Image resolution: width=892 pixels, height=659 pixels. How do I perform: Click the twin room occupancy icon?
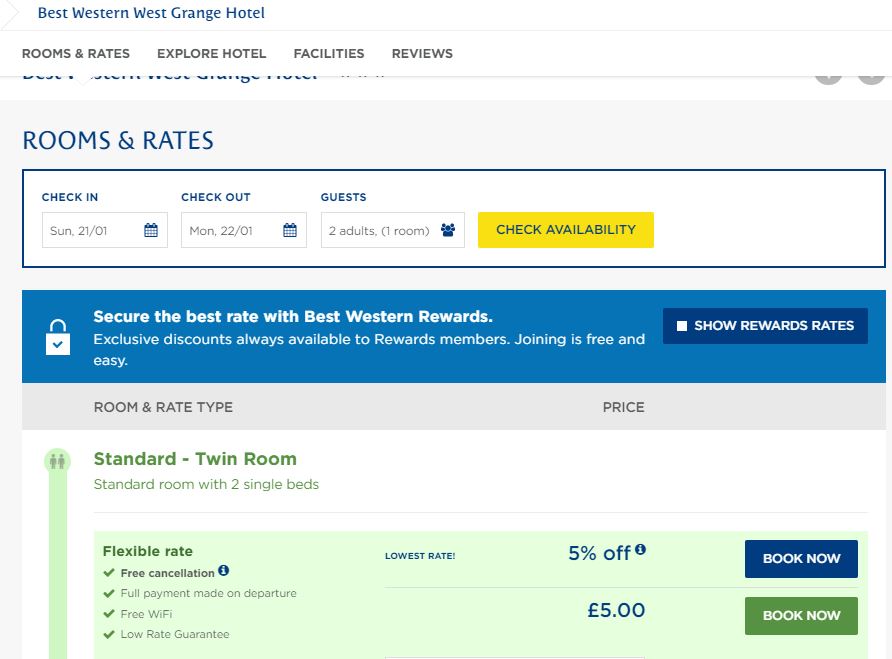(x=57, y=460)
